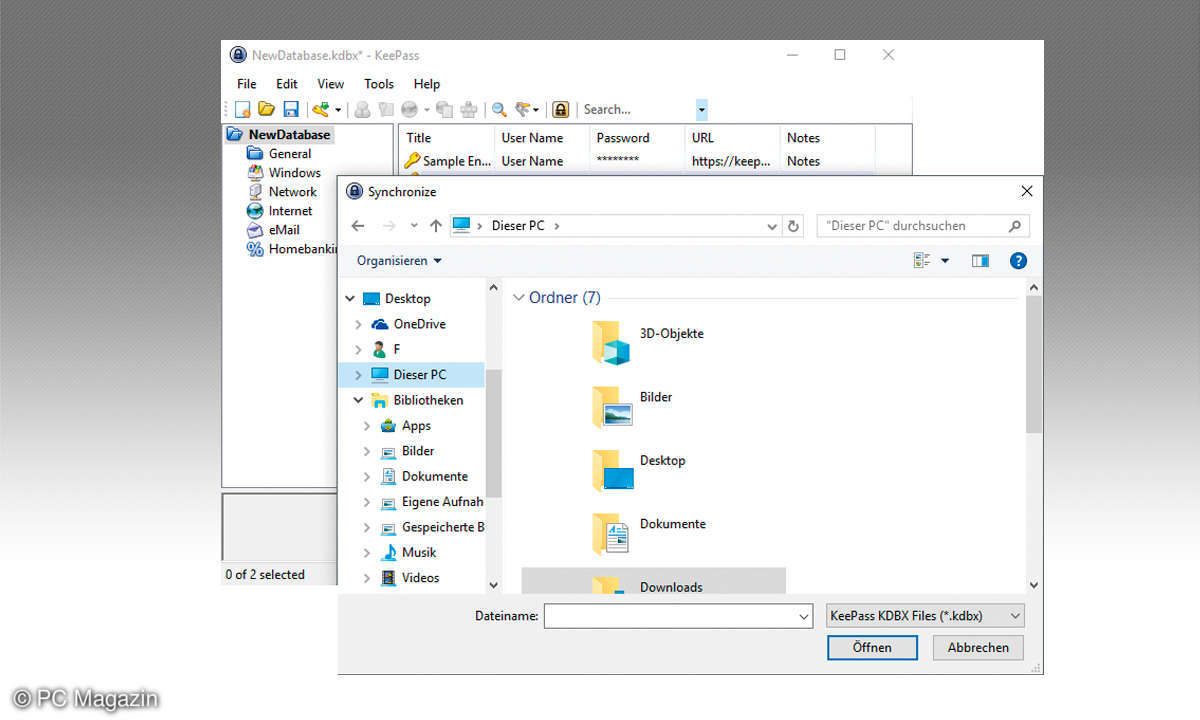Click the Save database floppy icon in KeePass
The width and height of the screenshot is (1200, 720).
pos(291,109)
